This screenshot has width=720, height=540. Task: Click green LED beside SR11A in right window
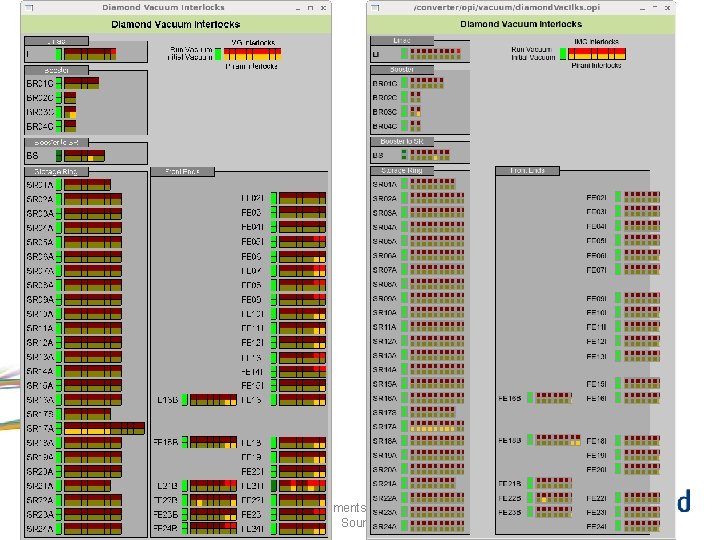click(404, 326)
